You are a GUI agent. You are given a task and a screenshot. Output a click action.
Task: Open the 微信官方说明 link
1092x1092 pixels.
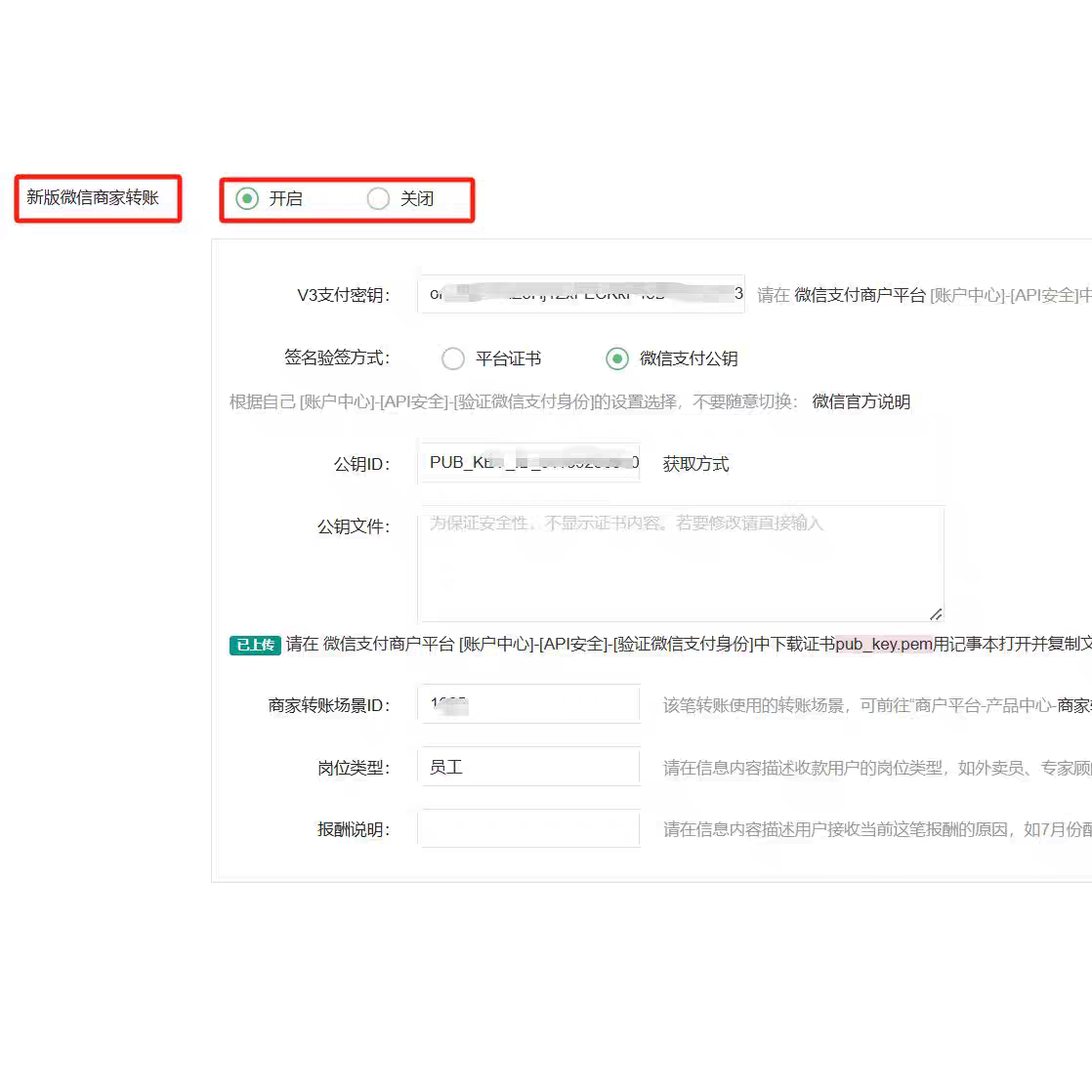861,401
